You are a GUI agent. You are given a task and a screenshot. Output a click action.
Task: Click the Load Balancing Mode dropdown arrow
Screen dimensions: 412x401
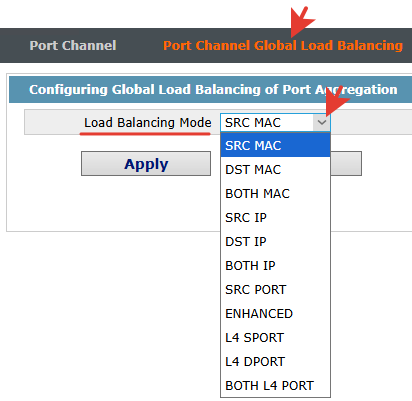(x=322, y=122)
